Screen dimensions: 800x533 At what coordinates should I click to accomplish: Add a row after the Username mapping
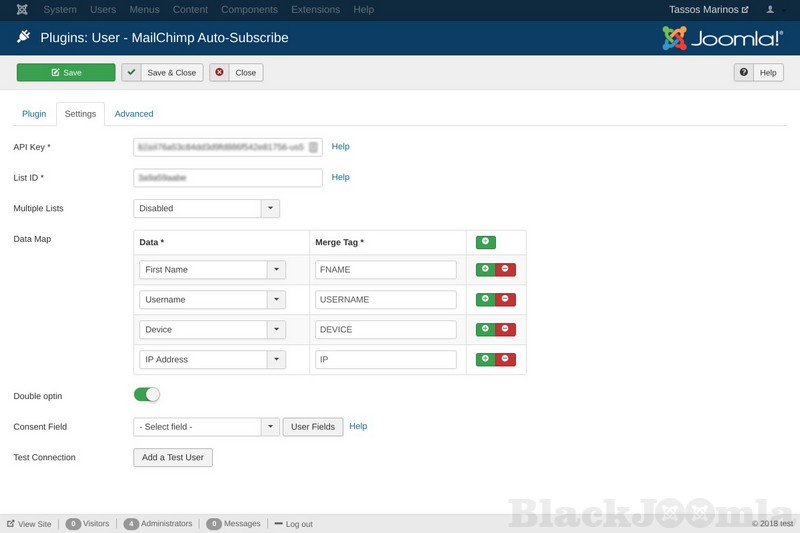pos(486,300)
